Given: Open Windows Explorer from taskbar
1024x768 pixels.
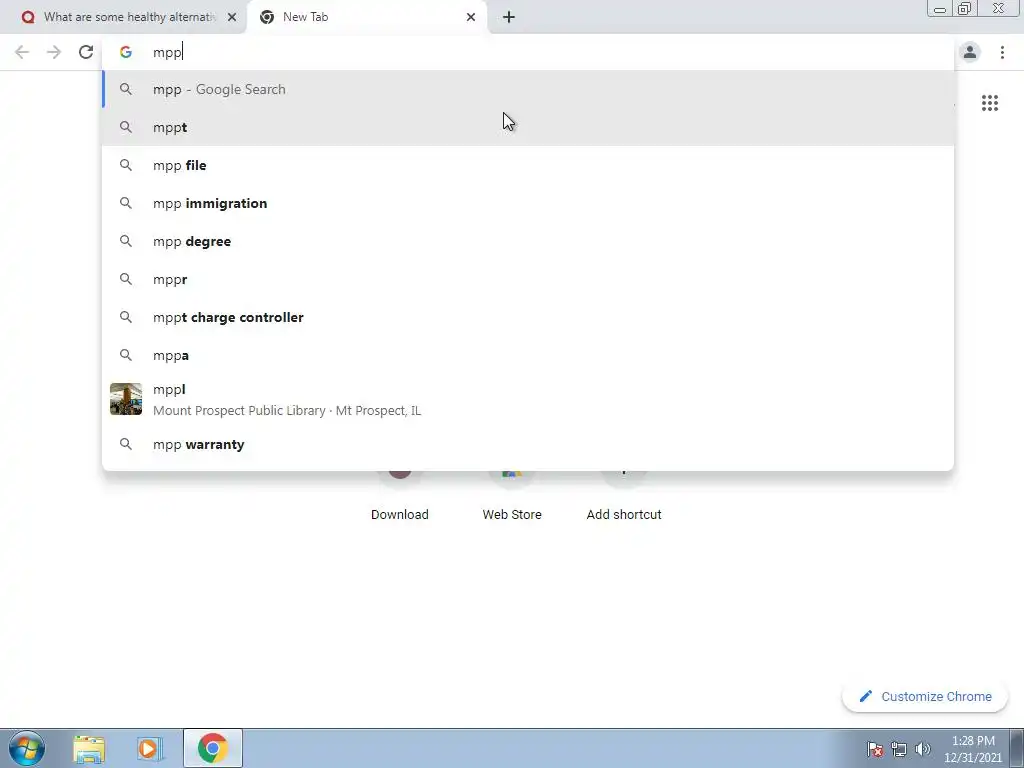Looking at the screenshot, I should click(89, 749).
